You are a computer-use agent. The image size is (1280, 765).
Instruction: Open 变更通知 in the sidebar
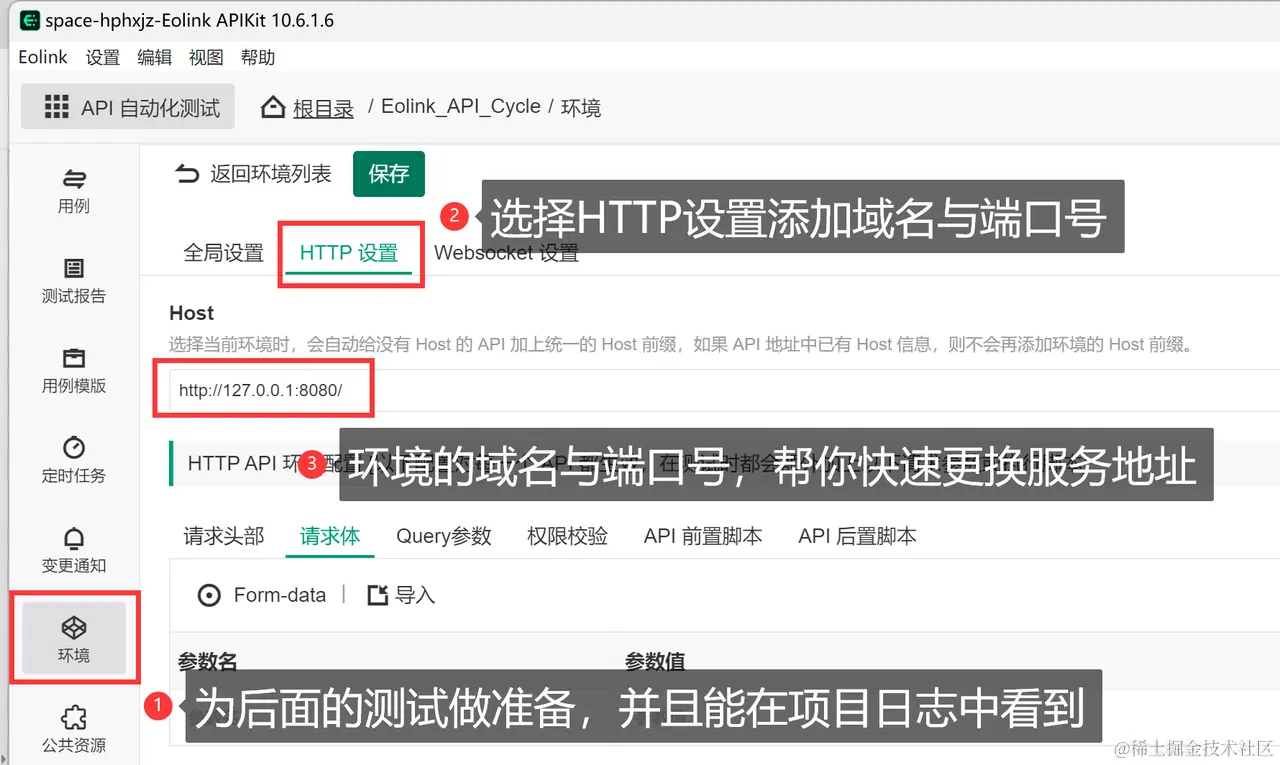pyautogui.click(x=74, y=550)
